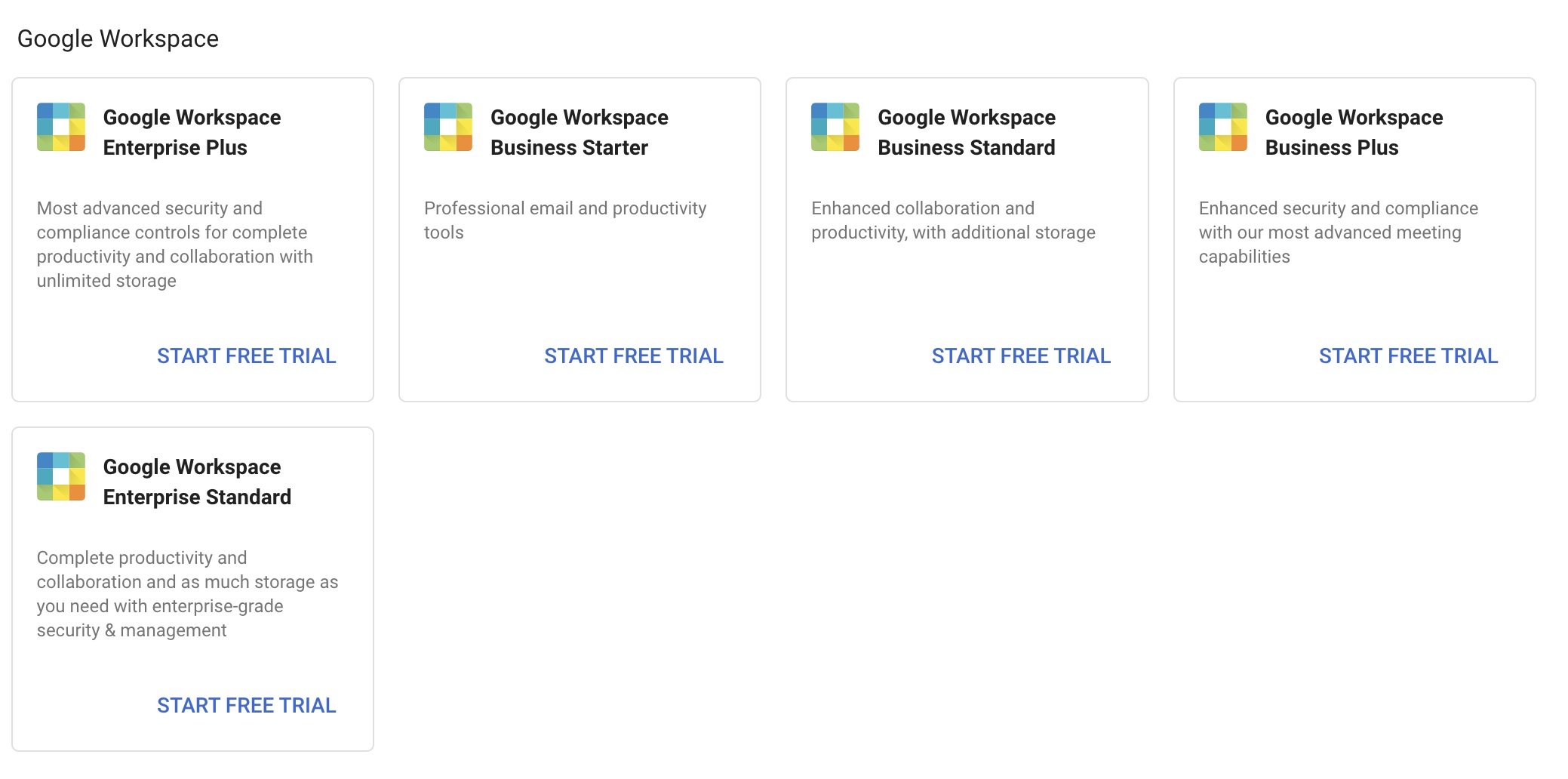Click the Enterprise Standard Workspace icon

point(61,476)
